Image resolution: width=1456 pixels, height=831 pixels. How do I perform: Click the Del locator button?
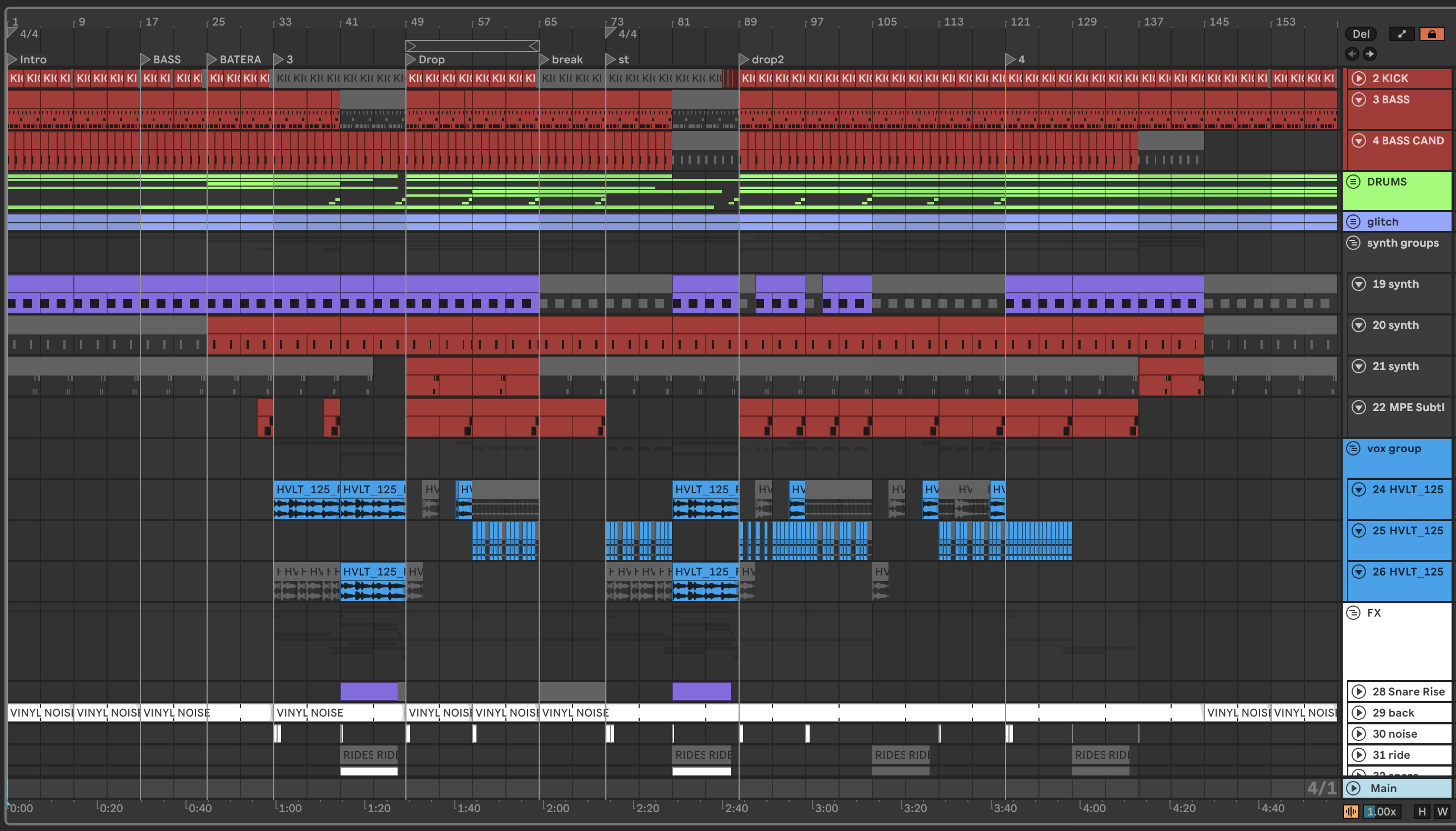(1360, 34)
